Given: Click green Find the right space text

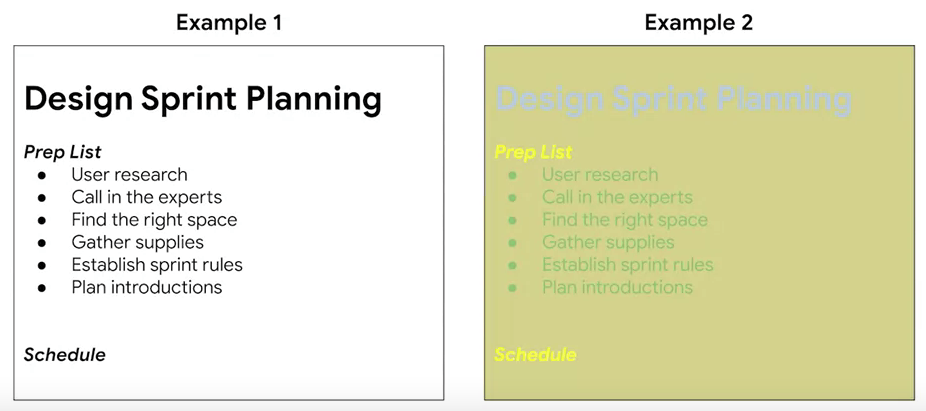Looking at the screenshot, I should pos(625,220).
